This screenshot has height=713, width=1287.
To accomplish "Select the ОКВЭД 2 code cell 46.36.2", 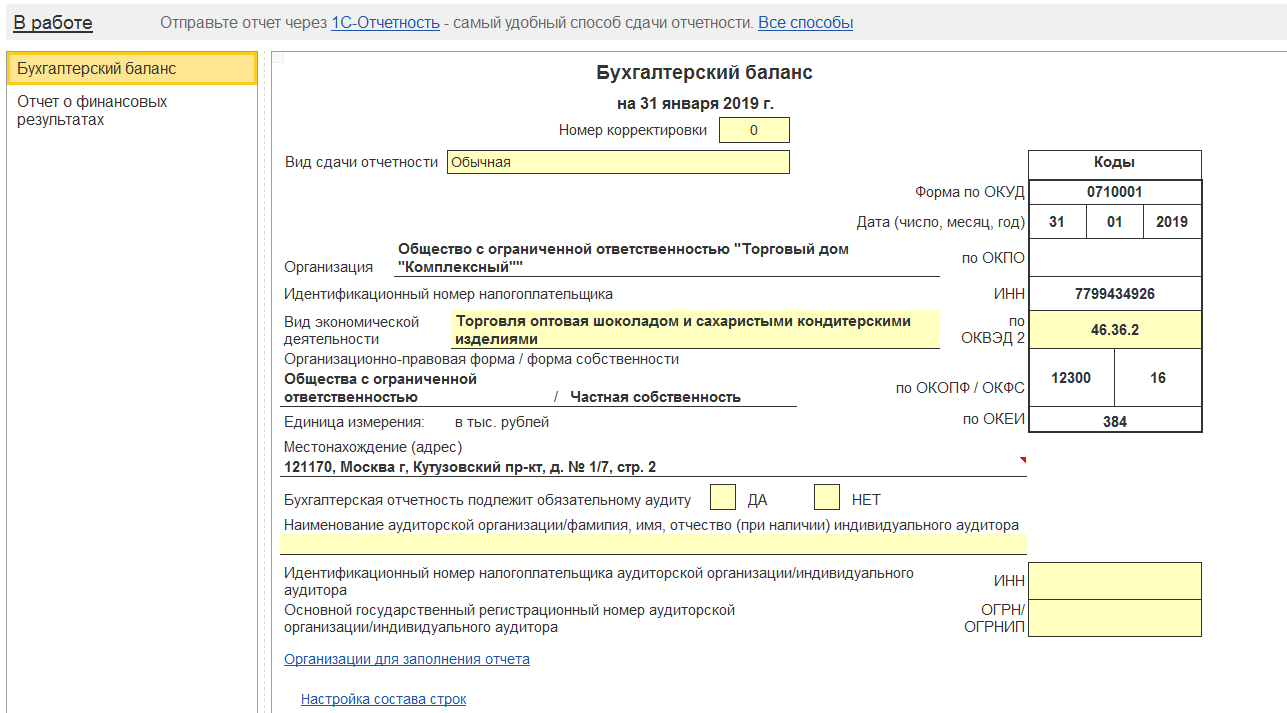I will [1114, 330].
